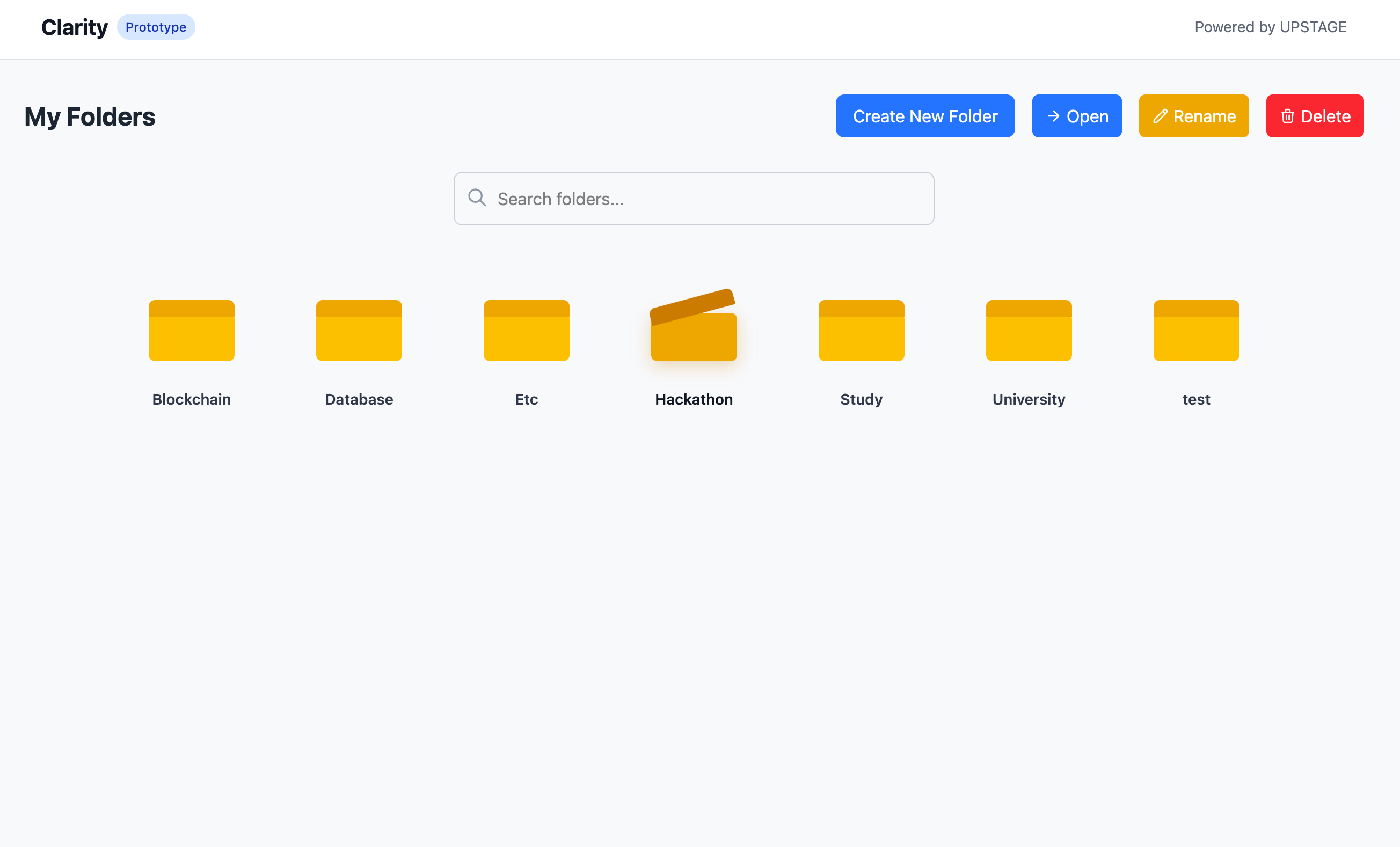Click the Prototype badge

pyautogui.click(x=156, y=27)
